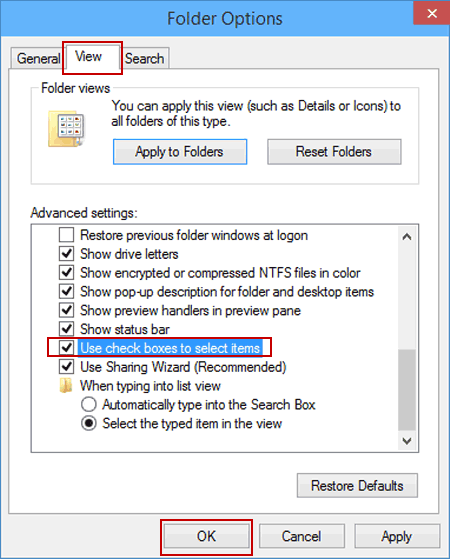Click the folder icon beside When typing into list view

tap(66, 386)
